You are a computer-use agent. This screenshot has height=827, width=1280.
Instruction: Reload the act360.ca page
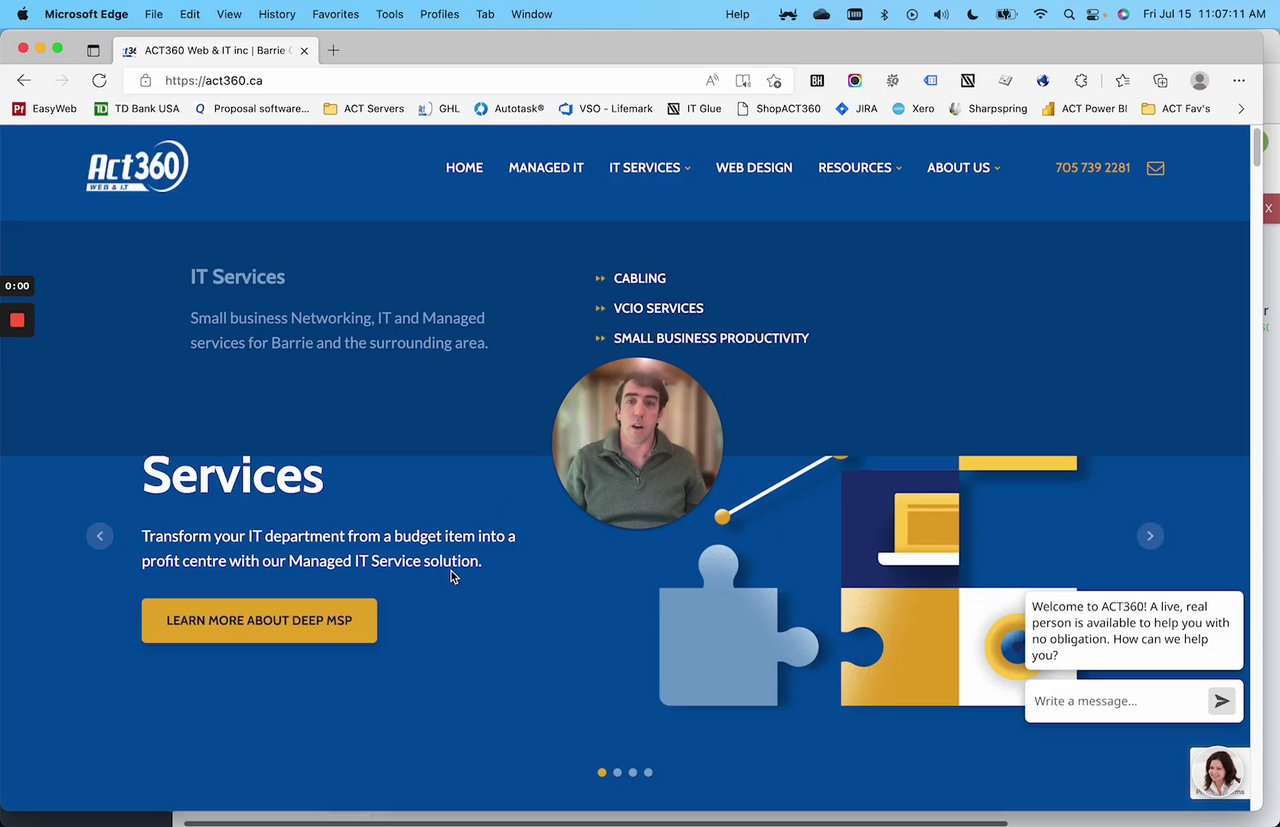tap(99, 80)
